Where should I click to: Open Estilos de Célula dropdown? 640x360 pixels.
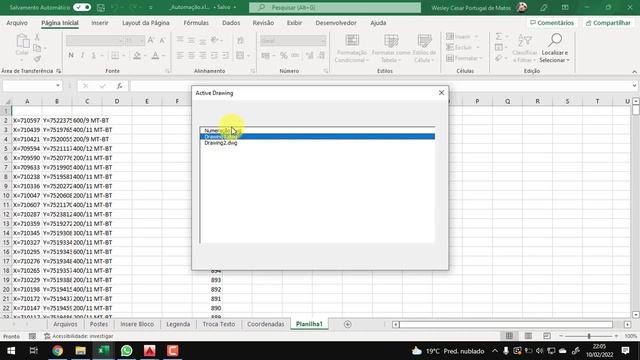(x=424, y=48)
